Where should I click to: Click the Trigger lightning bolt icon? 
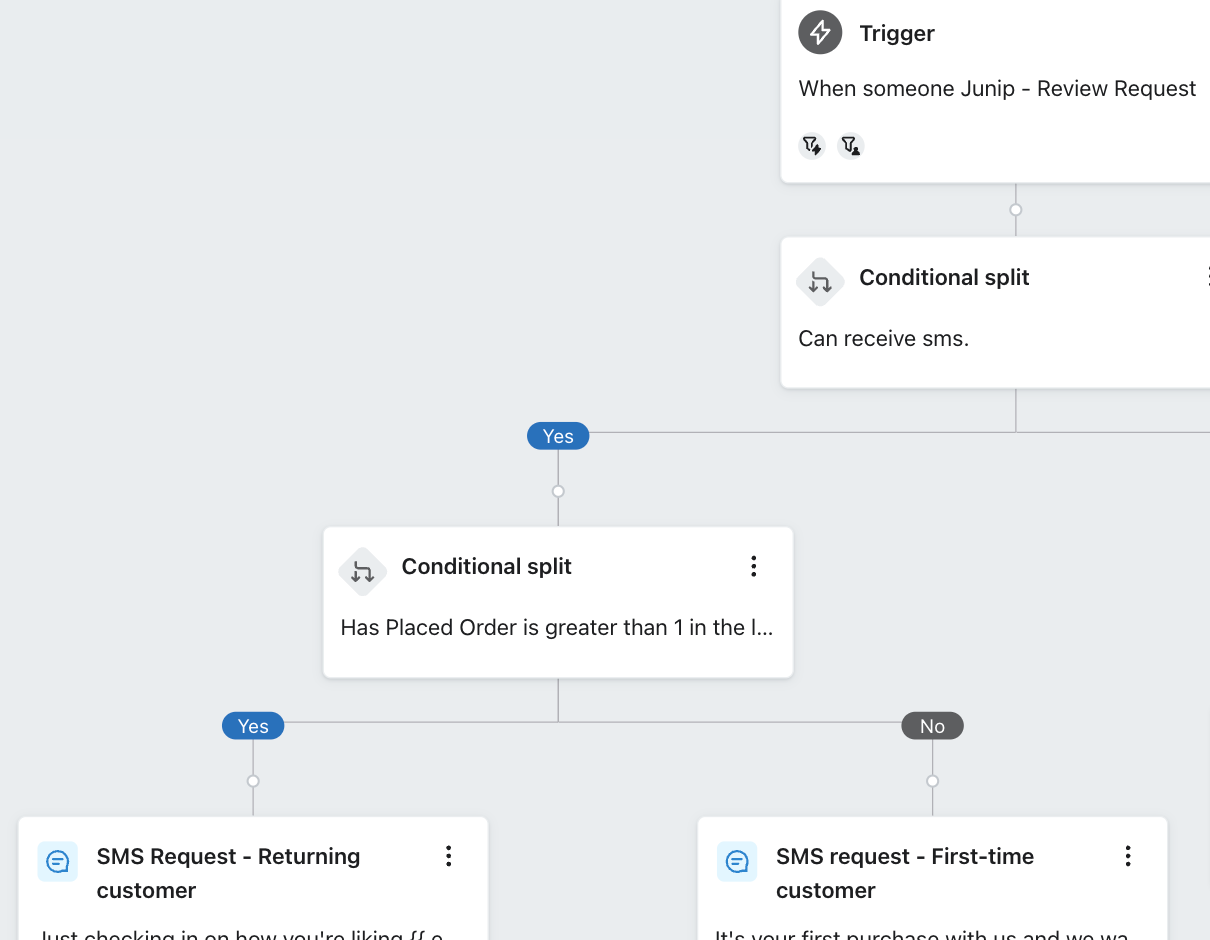point(820,33)
